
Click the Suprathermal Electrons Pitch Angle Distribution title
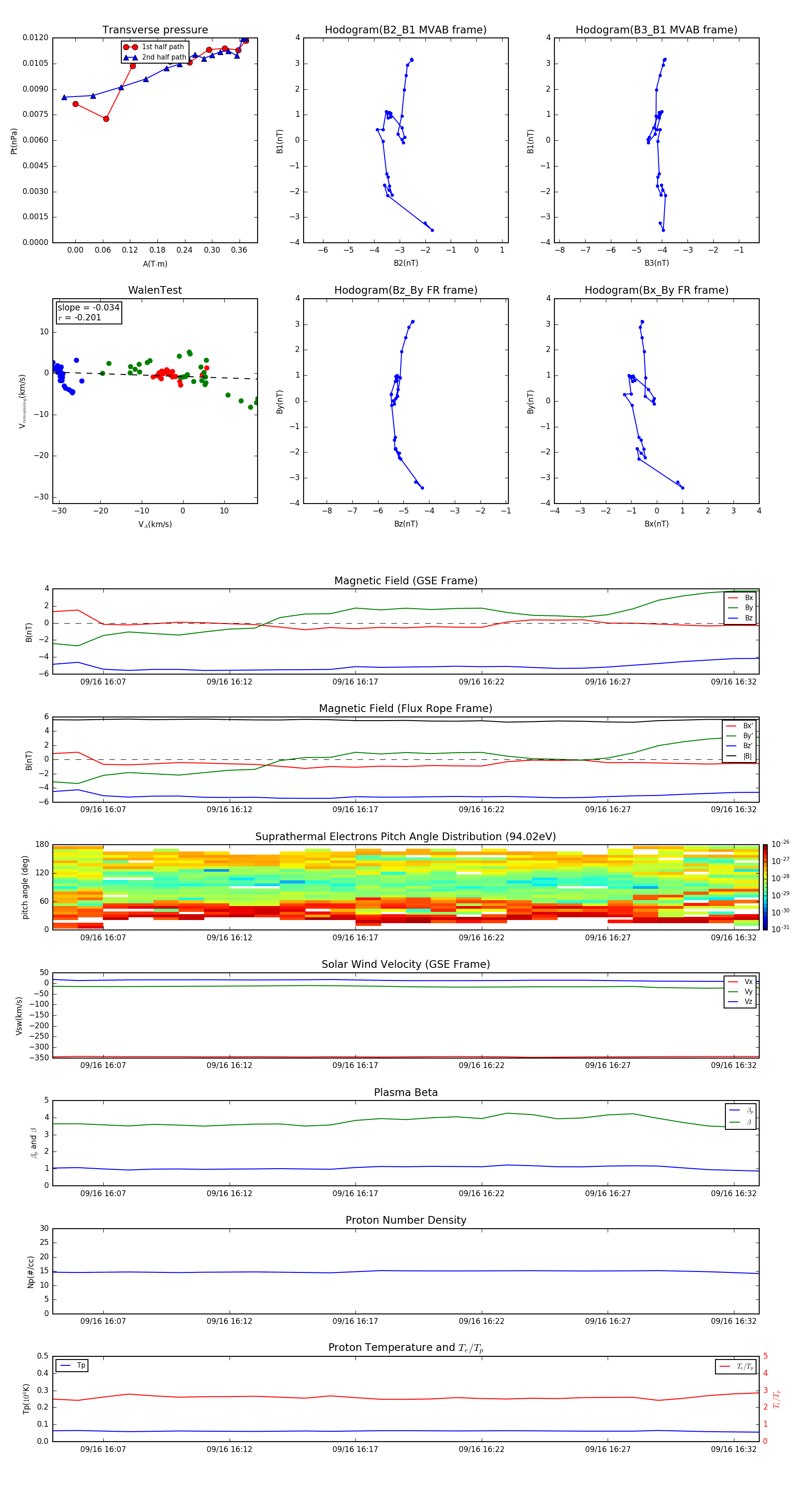[x=406, y=837]
